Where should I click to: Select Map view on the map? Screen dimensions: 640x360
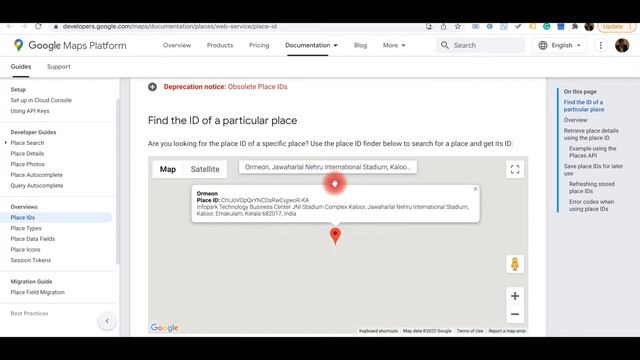tap(168, 169)
